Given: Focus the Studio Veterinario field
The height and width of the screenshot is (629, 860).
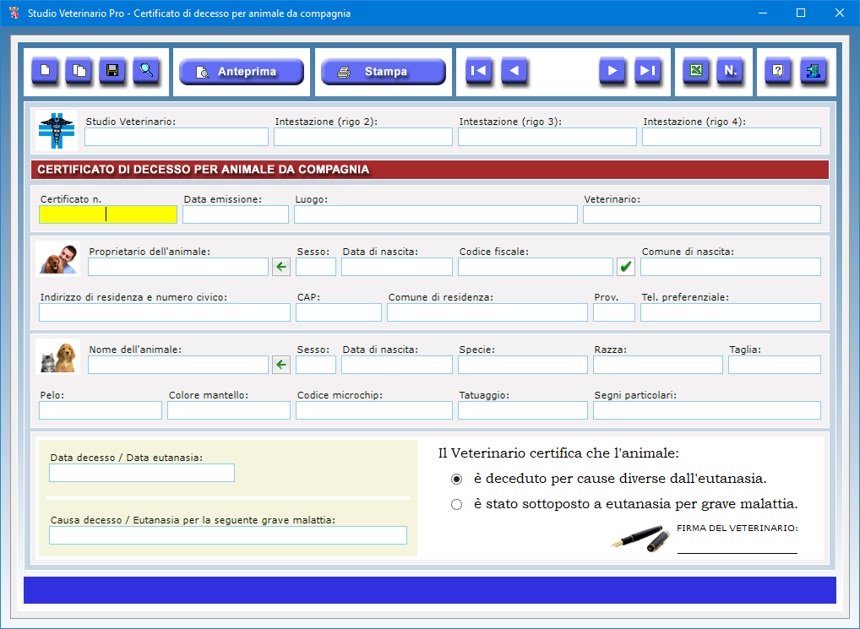Looking at the screenshot, I should pyautogui.click(x=177, y=137).
